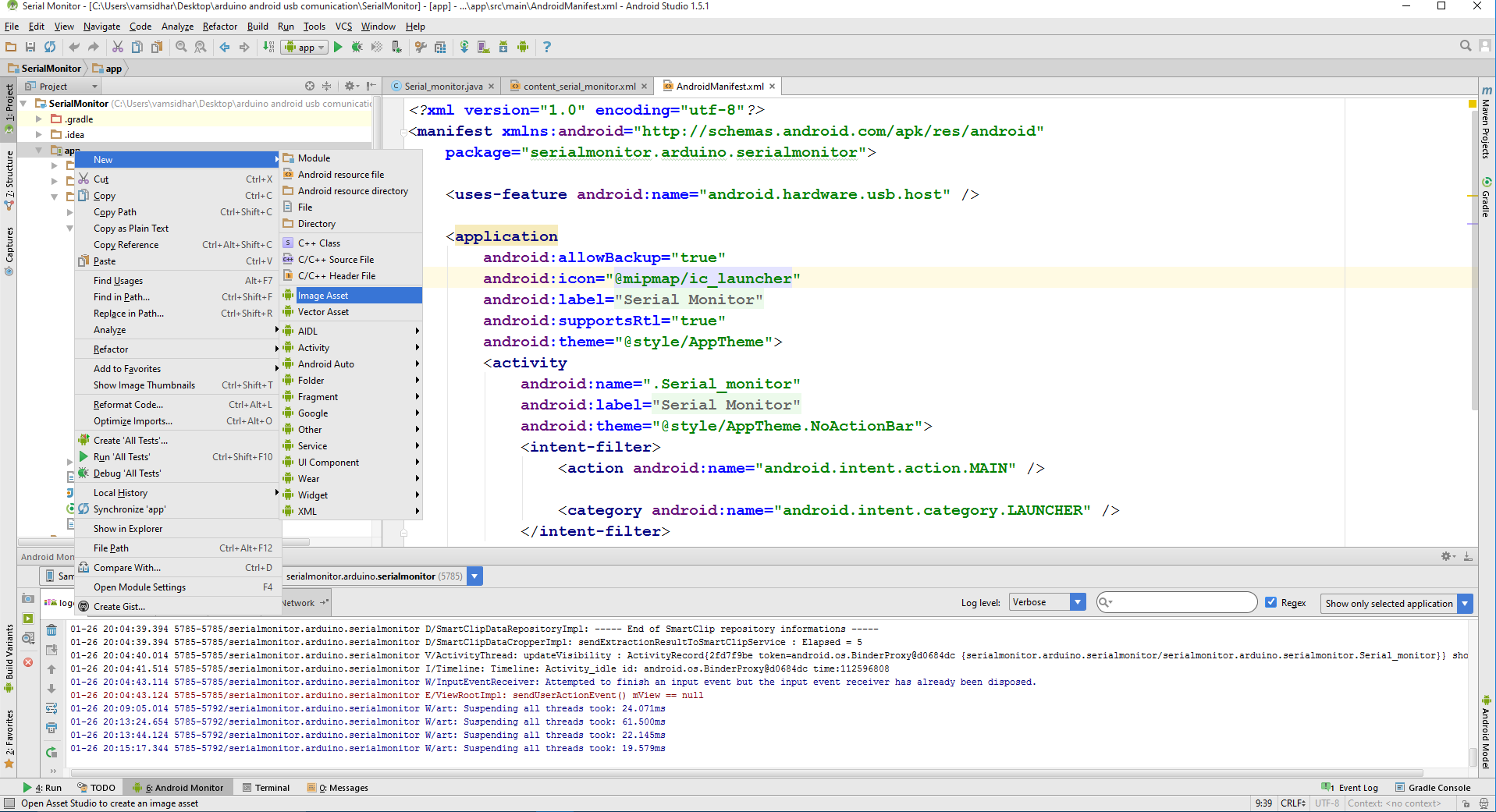Select Image Asset from New submenu

coord(323,296)
